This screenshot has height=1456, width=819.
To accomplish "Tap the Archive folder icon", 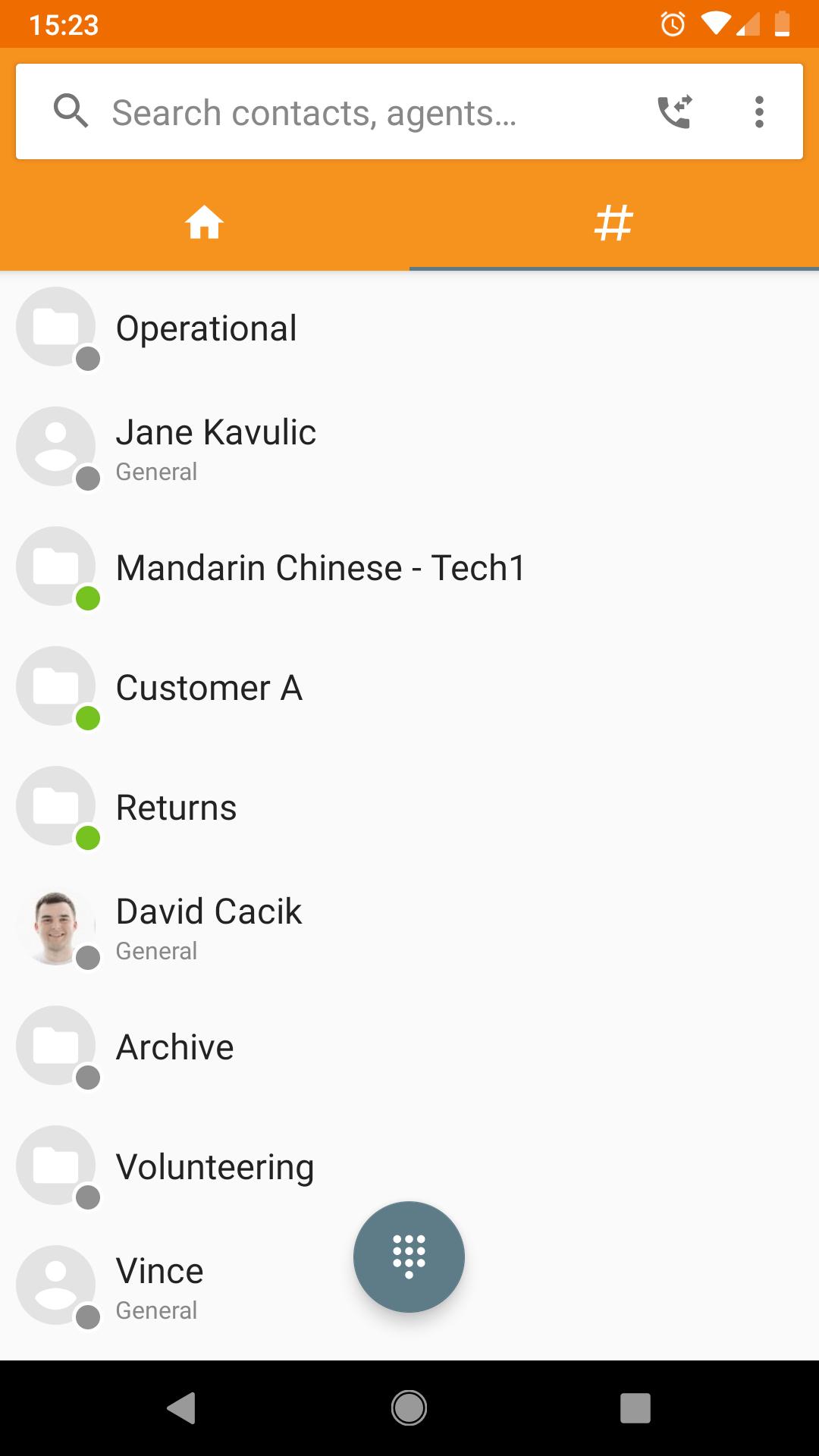I will tap(56, 1046).
